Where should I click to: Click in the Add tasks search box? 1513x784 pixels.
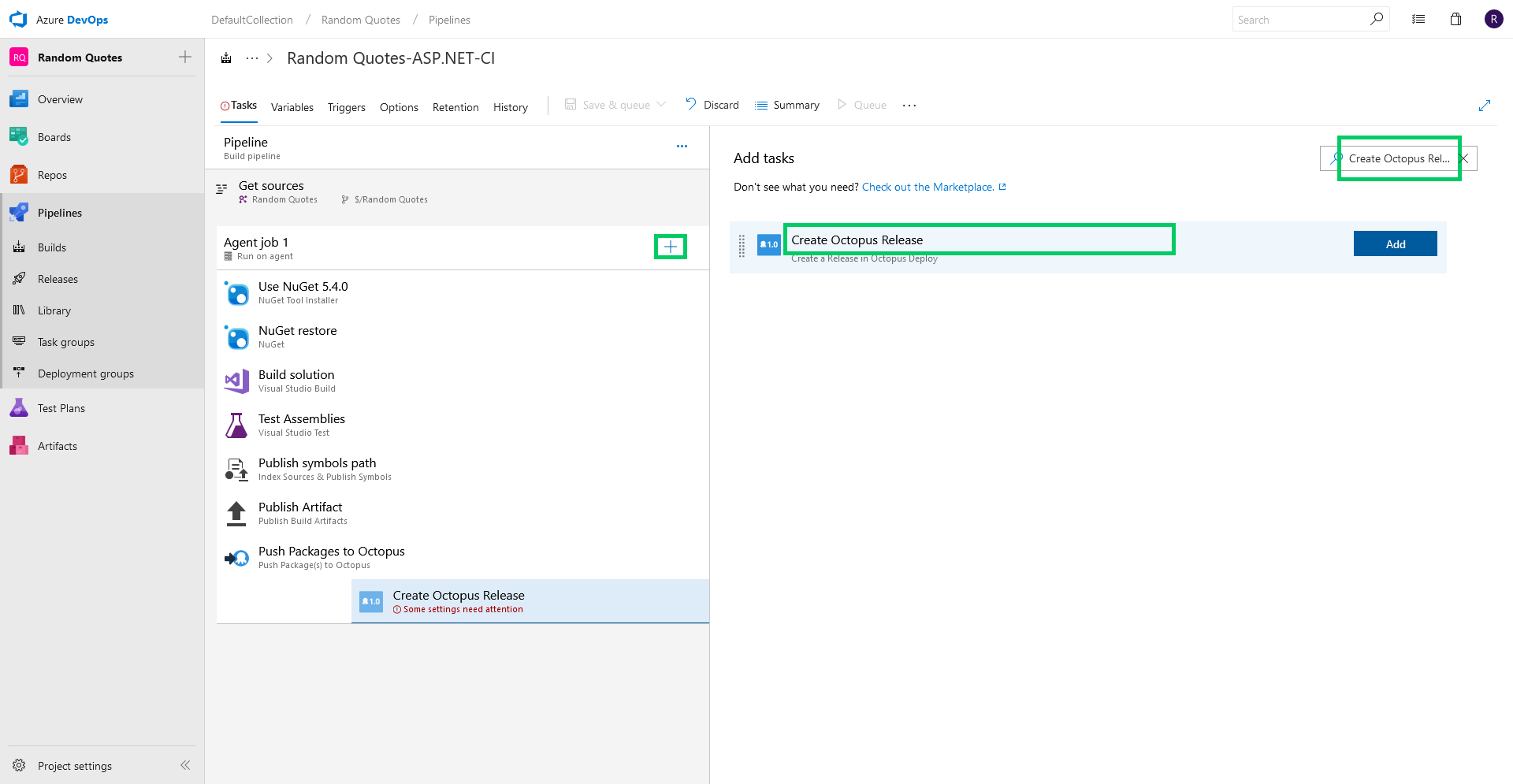1399,158
